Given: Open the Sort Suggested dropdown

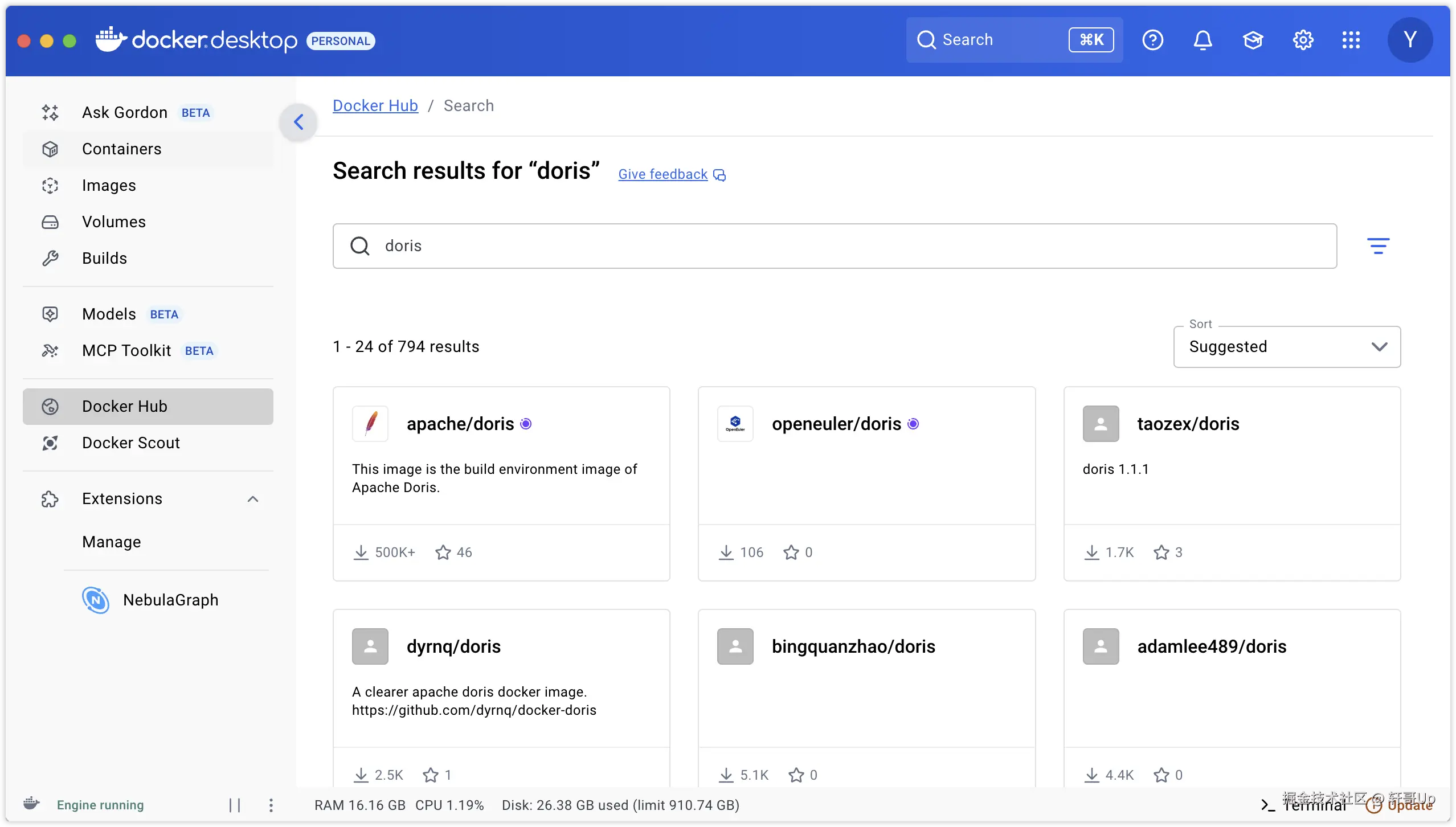Looking at the screenshot, I should 1286,347.
